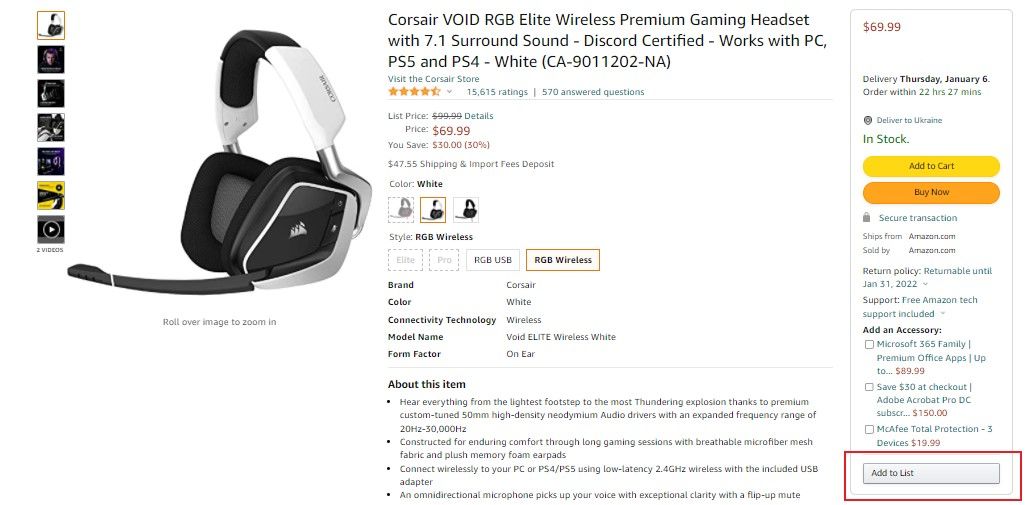
Task: Select the first headset thumbnail image
Action: (x=51, y=26)
